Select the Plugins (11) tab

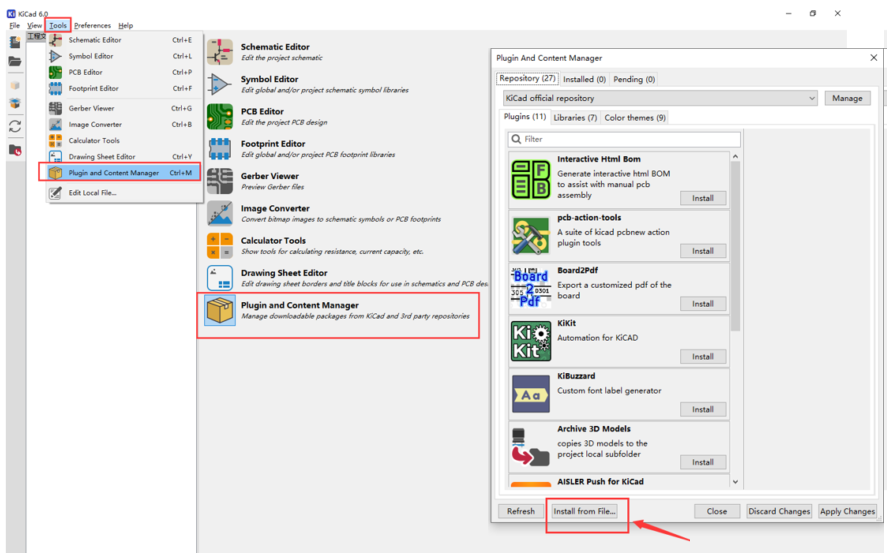pyautogui.click(x=525, y=116)
